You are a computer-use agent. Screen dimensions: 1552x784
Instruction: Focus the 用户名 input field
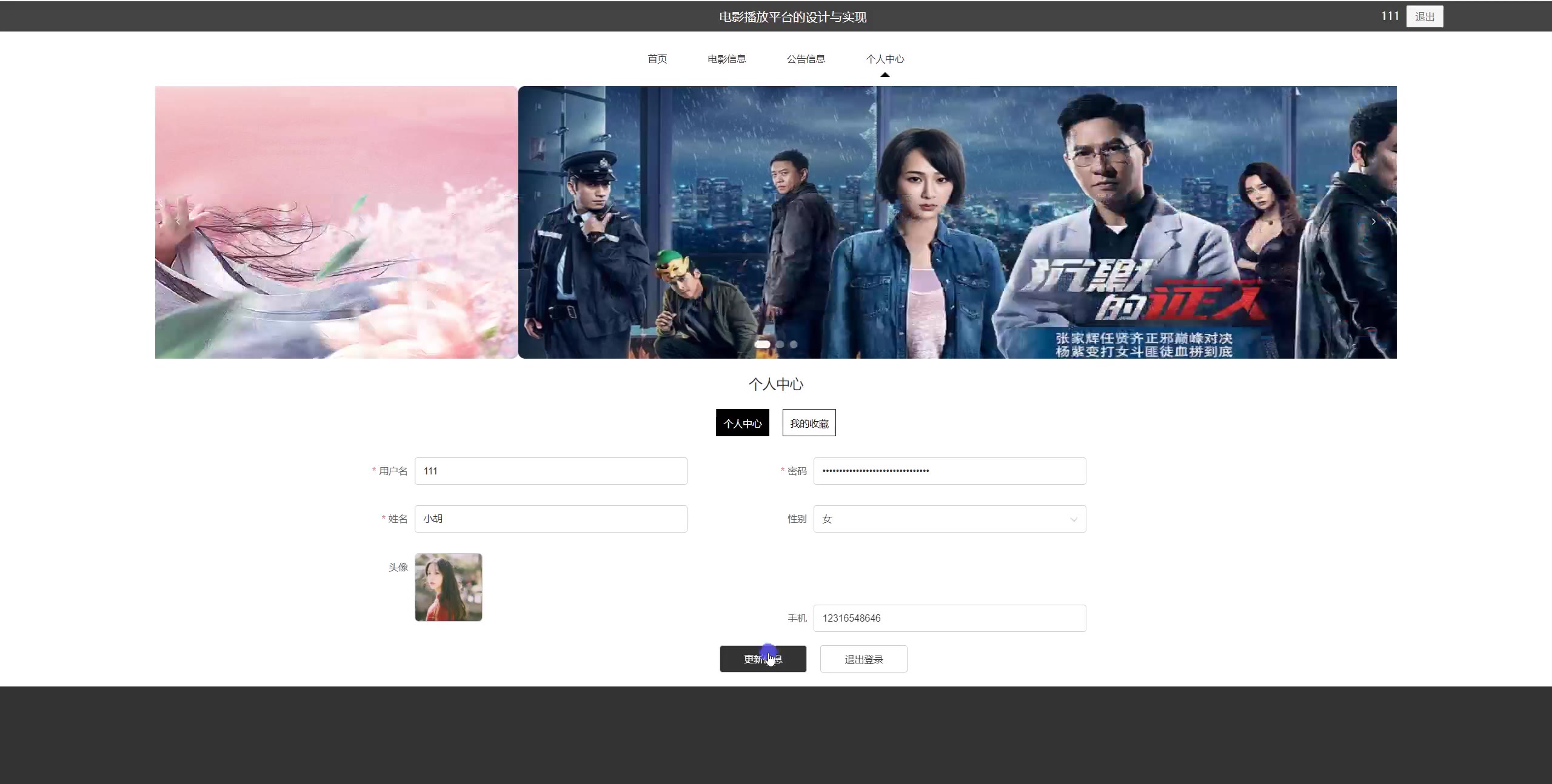tap(550, 471)
